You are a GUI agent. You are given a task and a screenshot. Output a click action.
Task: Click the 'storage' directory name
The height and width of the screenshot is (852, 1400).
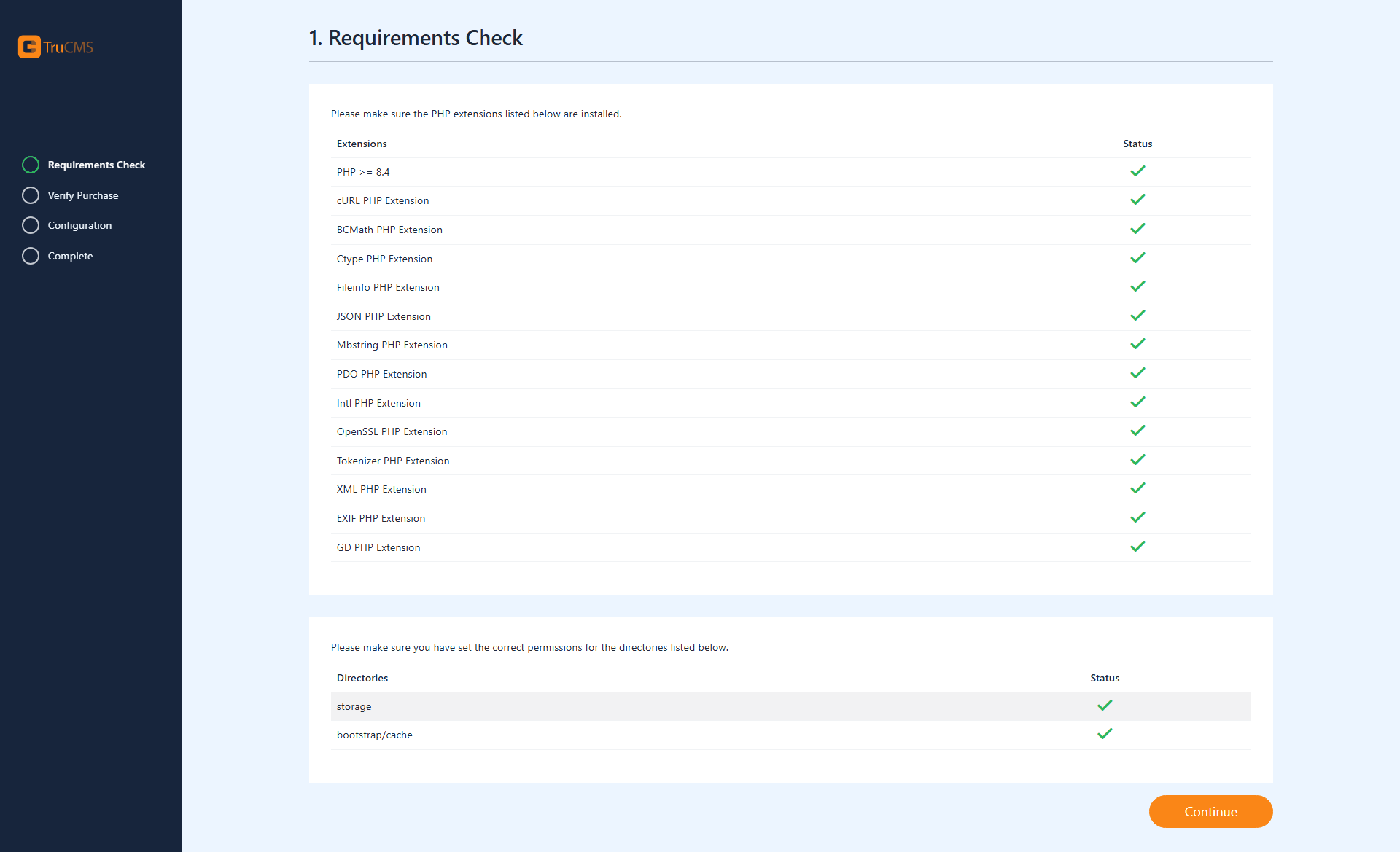point(354,706)
